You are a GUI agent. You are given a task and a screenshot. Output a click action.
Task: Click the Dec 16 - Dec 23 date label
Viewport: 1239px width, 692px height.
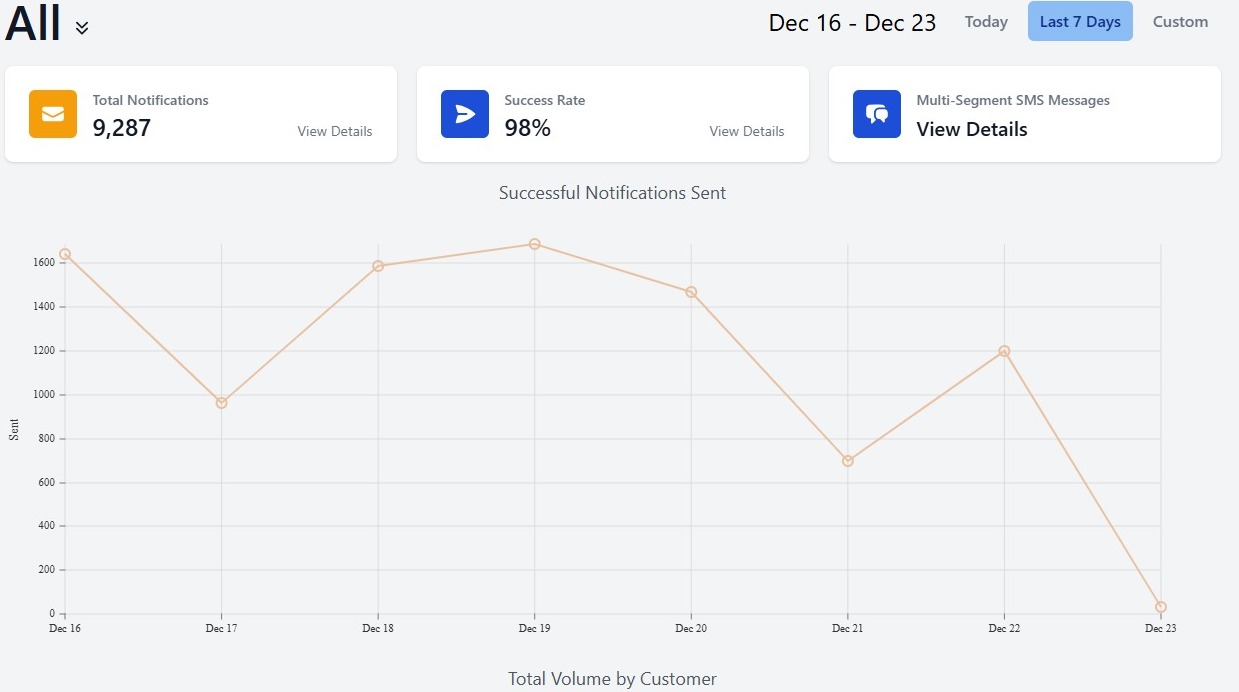852,23
